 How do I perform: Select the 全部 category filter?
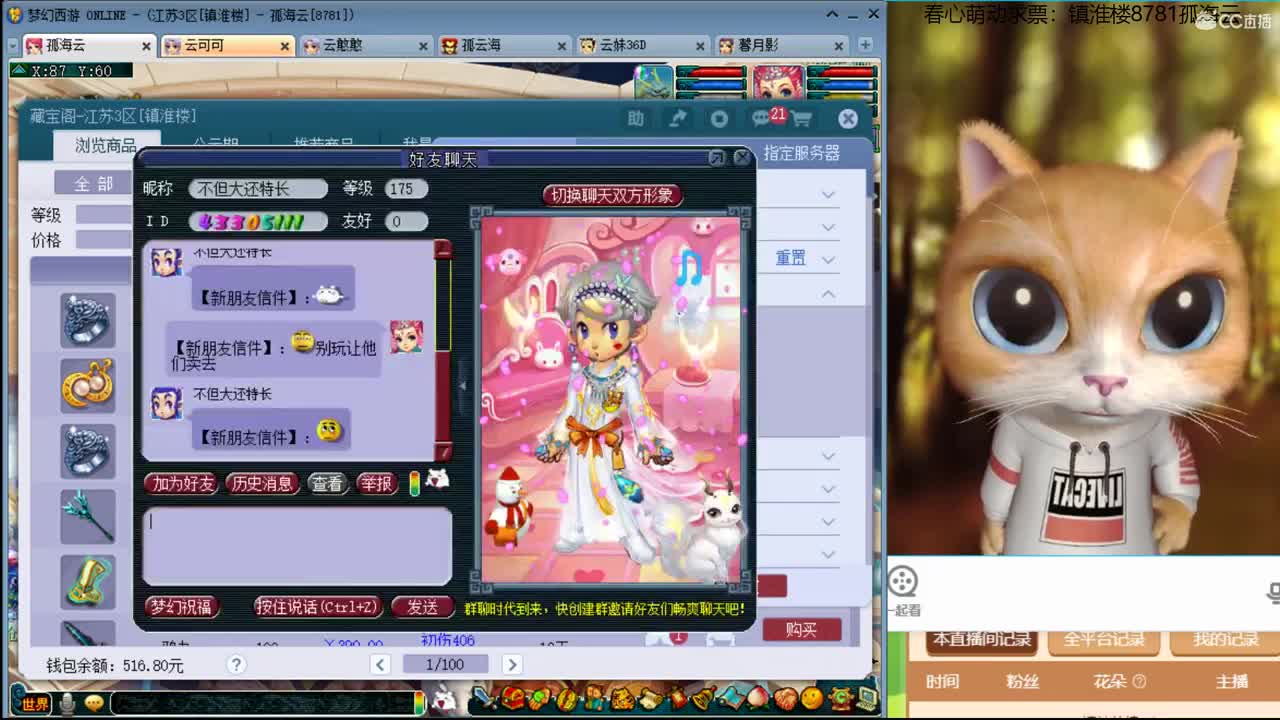click(93, 183)
